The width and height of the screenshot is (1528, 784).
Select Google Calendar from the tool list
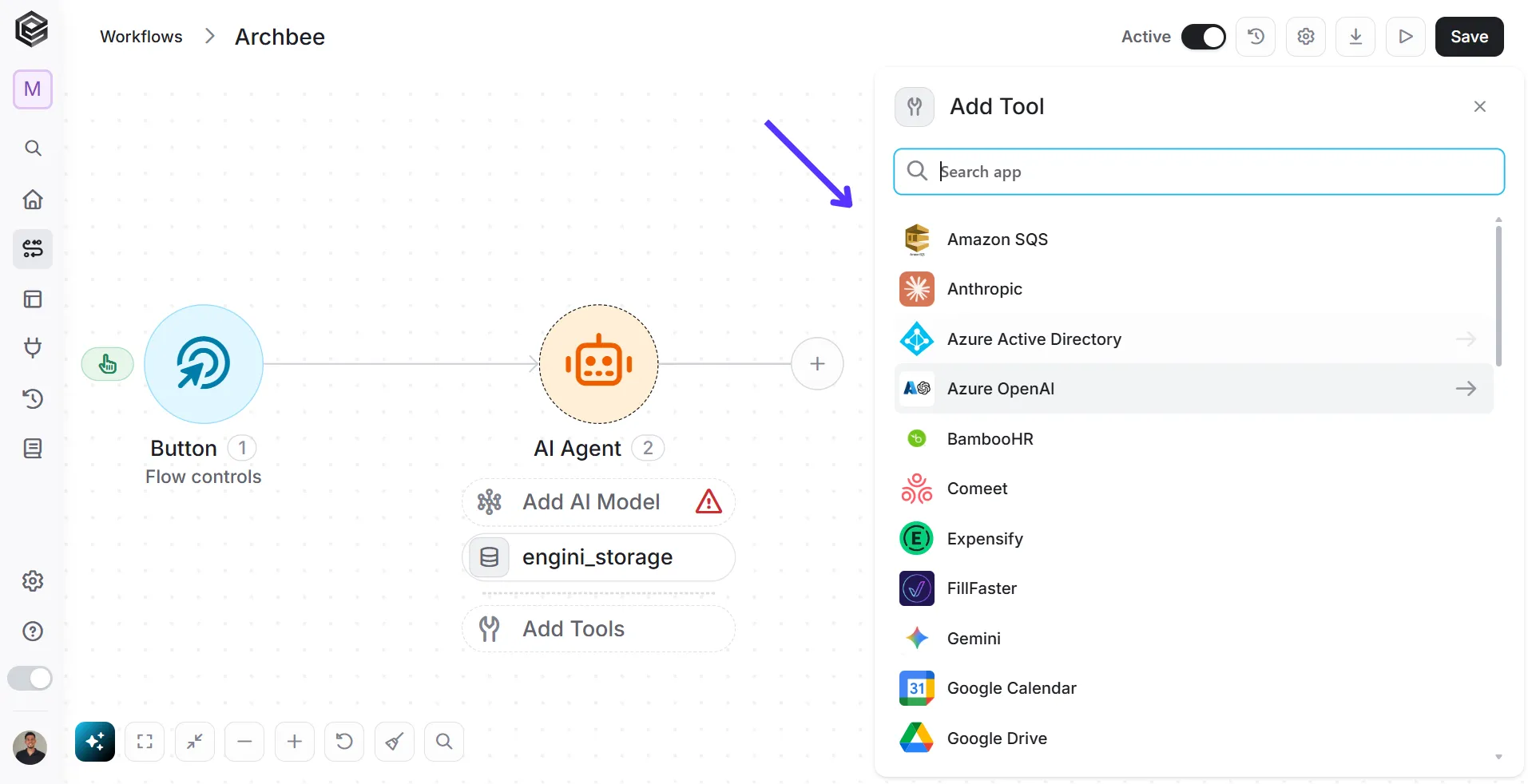[1193, 688]
